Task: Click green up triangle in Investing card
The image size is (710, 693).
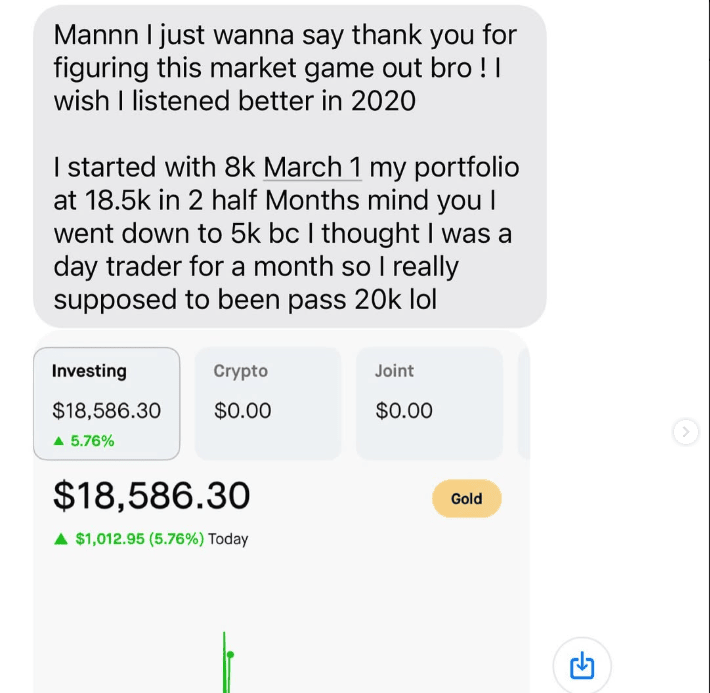Action: click(58, 440)
